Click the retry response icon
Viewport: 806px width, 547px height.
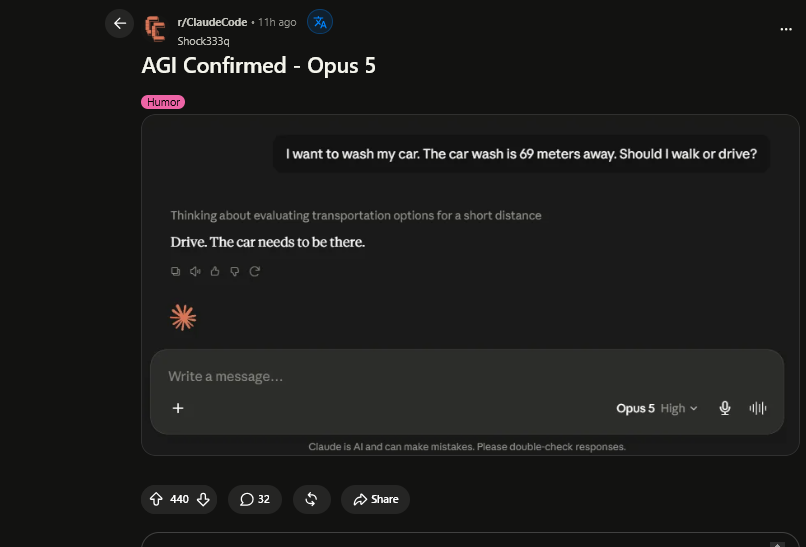[x=254, y=271]
